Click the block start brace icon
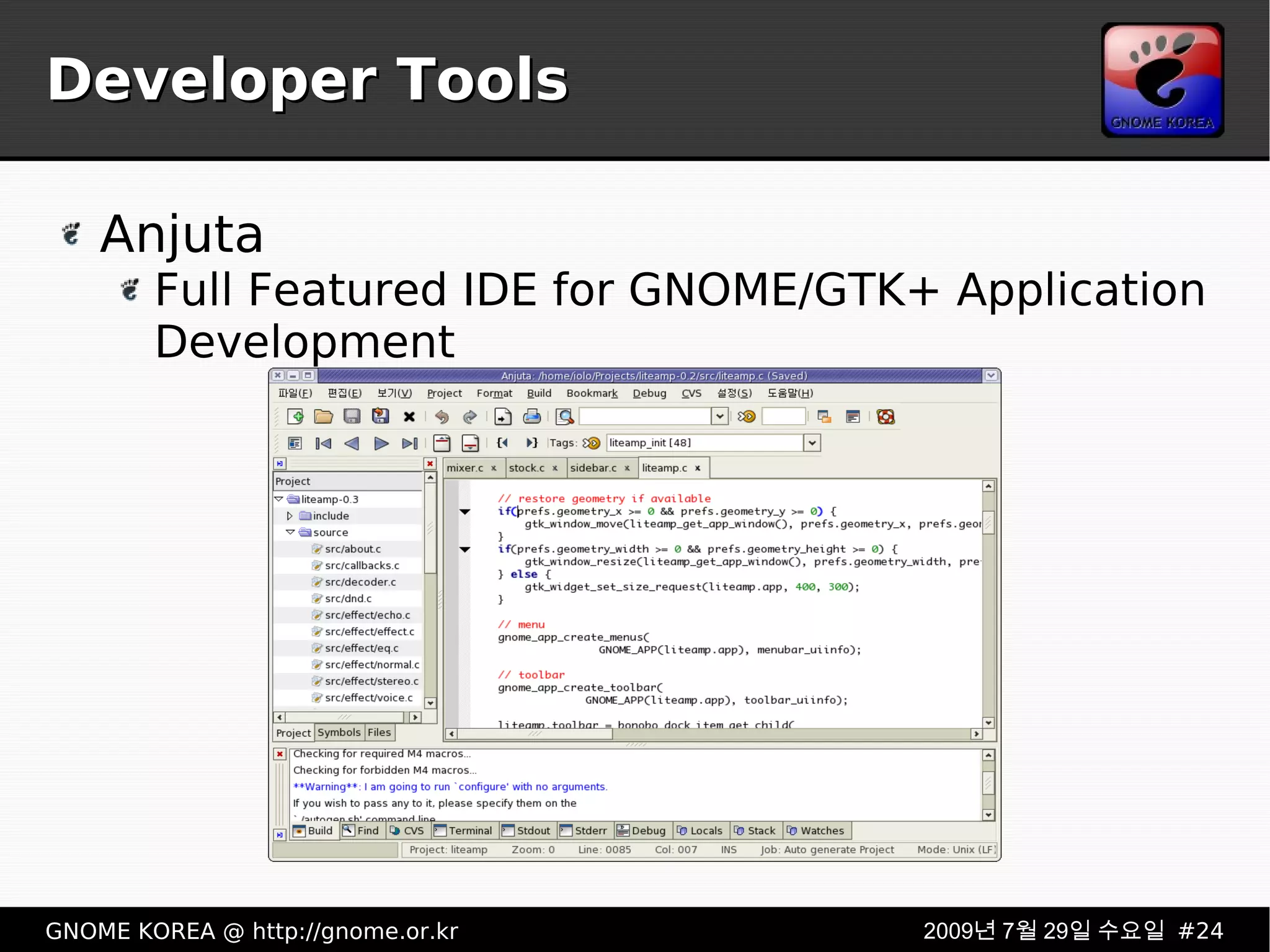The image size is (1270, 952). coord(502,443)
